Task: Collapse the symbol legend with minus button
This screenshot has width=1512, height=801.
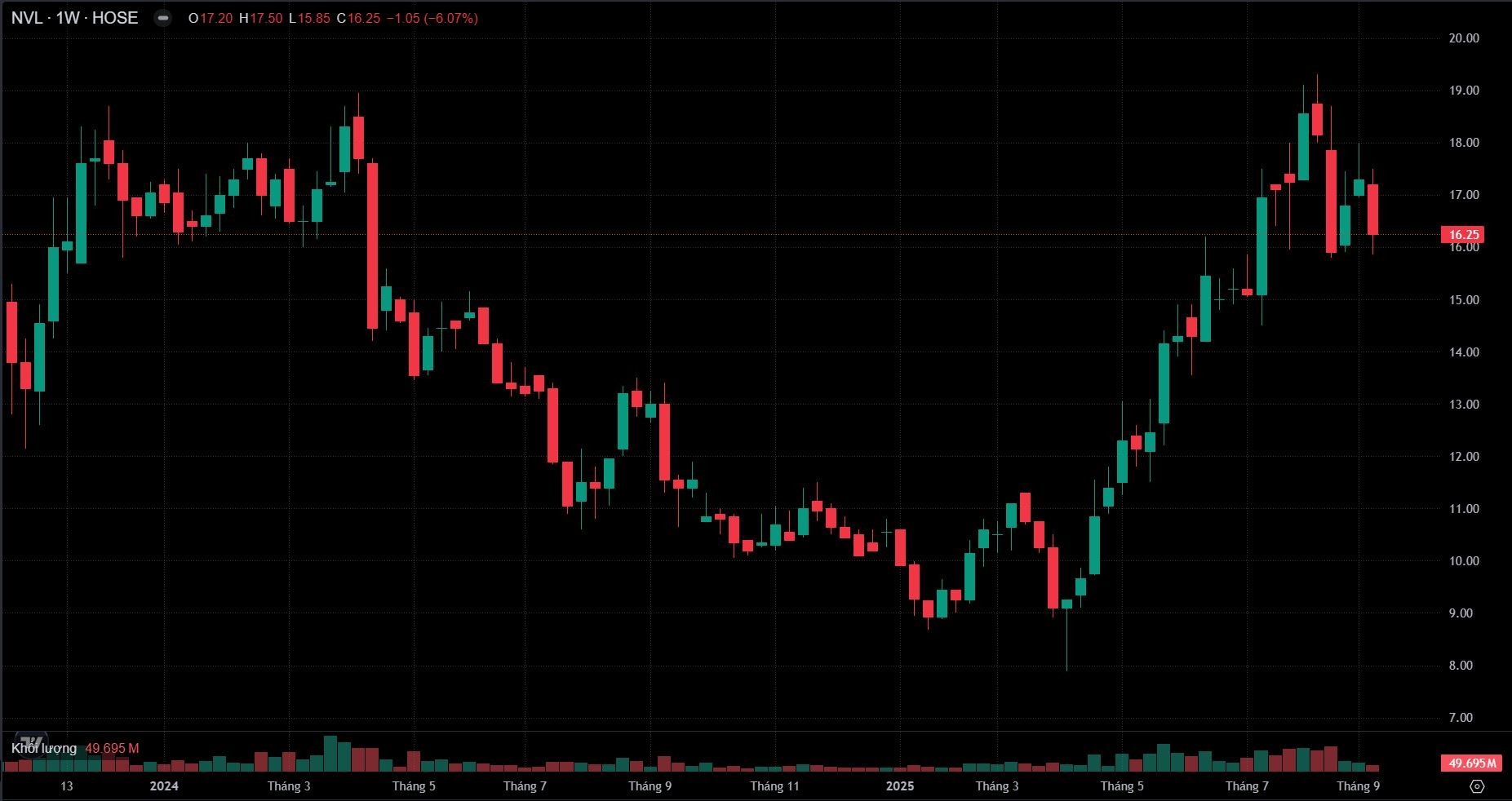Action: click(x=163, y=18)
